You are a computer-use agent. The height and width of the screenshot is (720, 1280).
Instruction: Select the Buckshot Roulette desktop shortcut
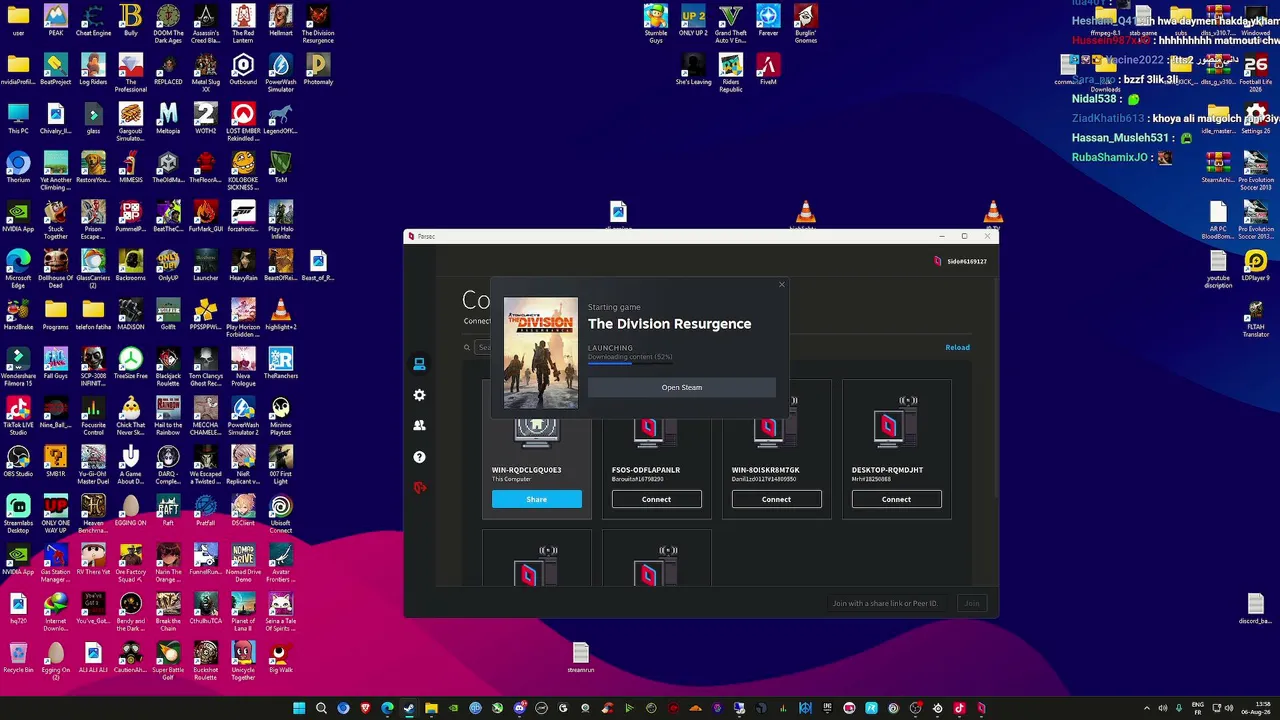[x=206, y=661]
